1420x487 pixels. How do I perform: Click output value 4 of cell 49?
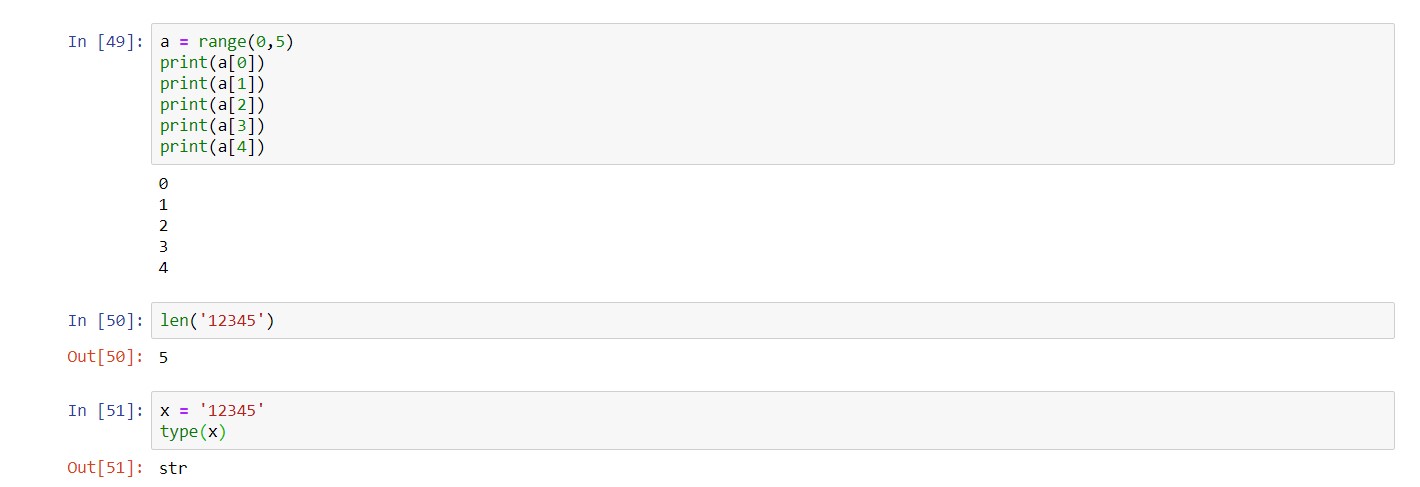coord(163,268)
